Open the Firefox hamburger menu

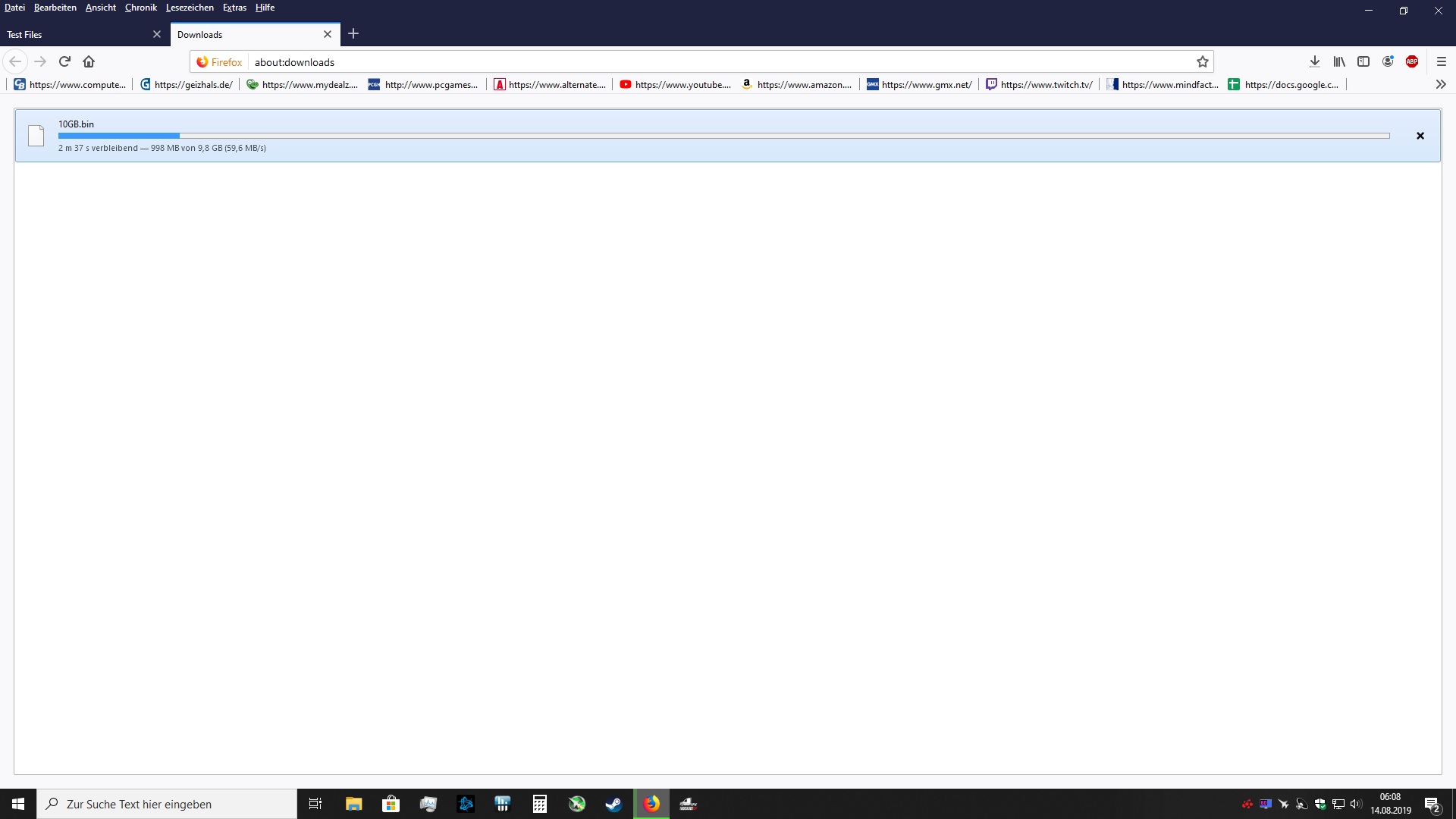(1442, 61)
